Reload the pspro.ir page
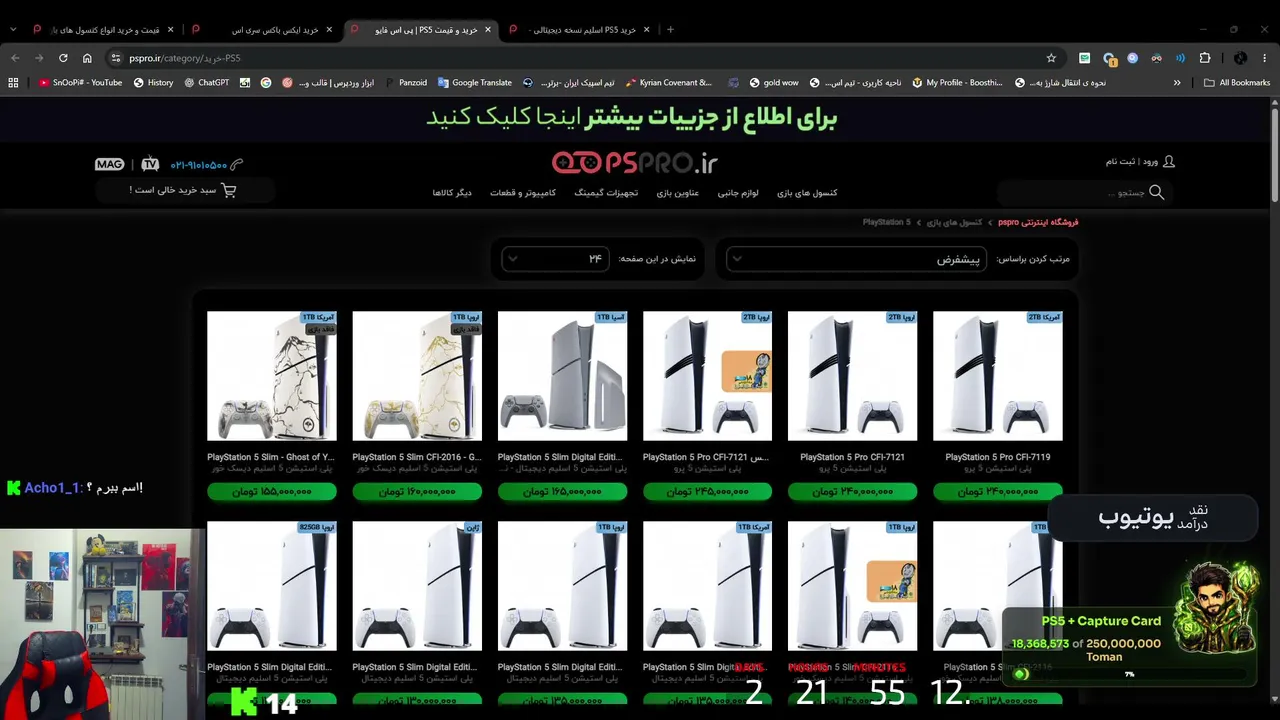 coord(63,58)
